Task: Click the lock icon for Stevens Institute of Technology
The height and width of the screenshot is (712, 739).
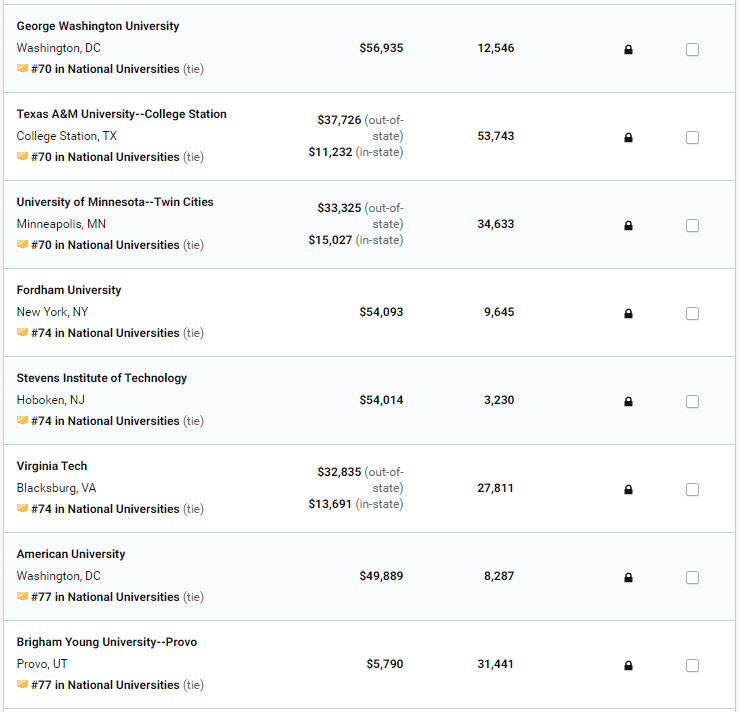Action: (628, 402)
